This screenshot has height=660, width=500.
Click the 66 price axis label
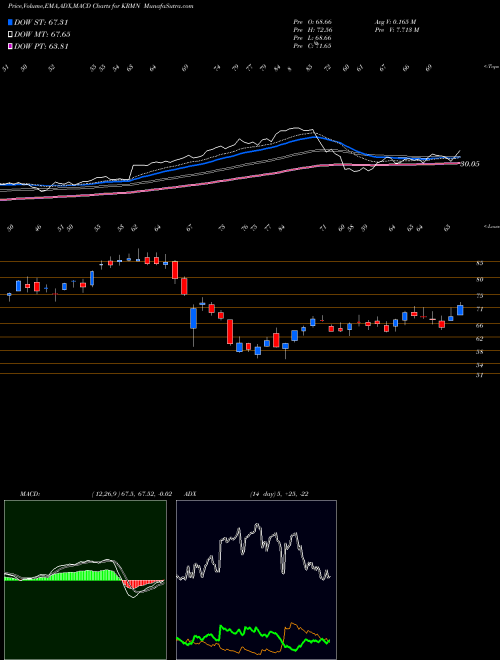(480, 325)
